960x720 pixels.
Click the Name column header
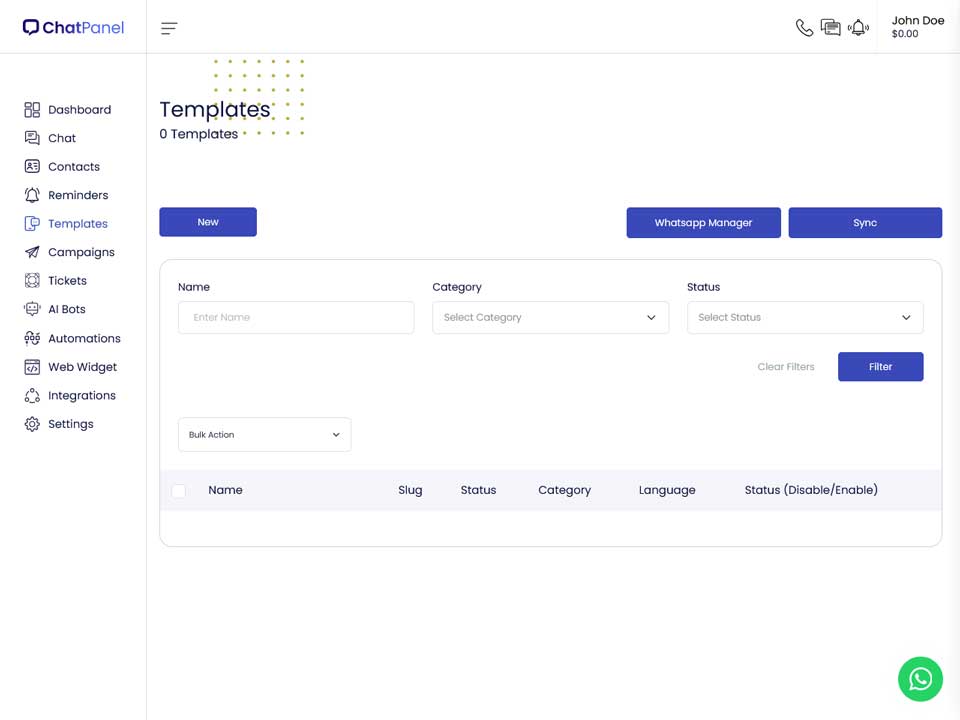click(x=225, y=490)
